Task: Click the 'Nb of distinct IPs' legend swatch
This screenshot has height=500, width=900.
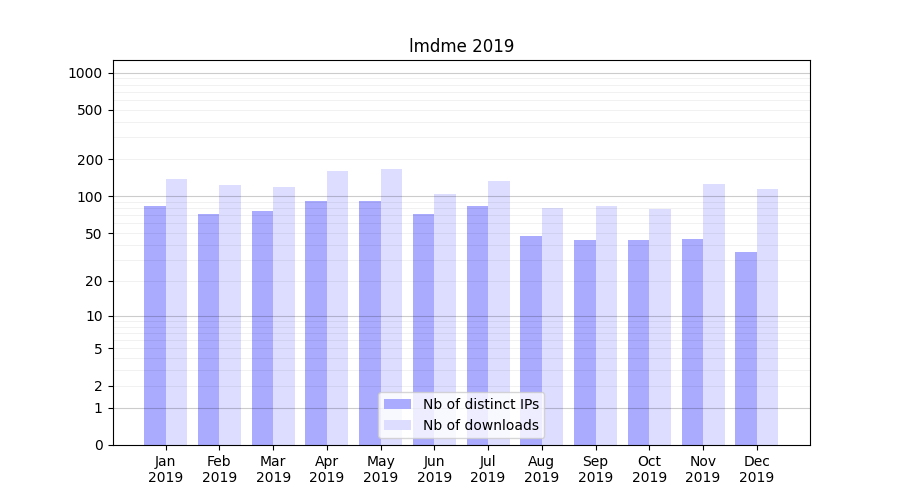Action: (x=398, y=404)
